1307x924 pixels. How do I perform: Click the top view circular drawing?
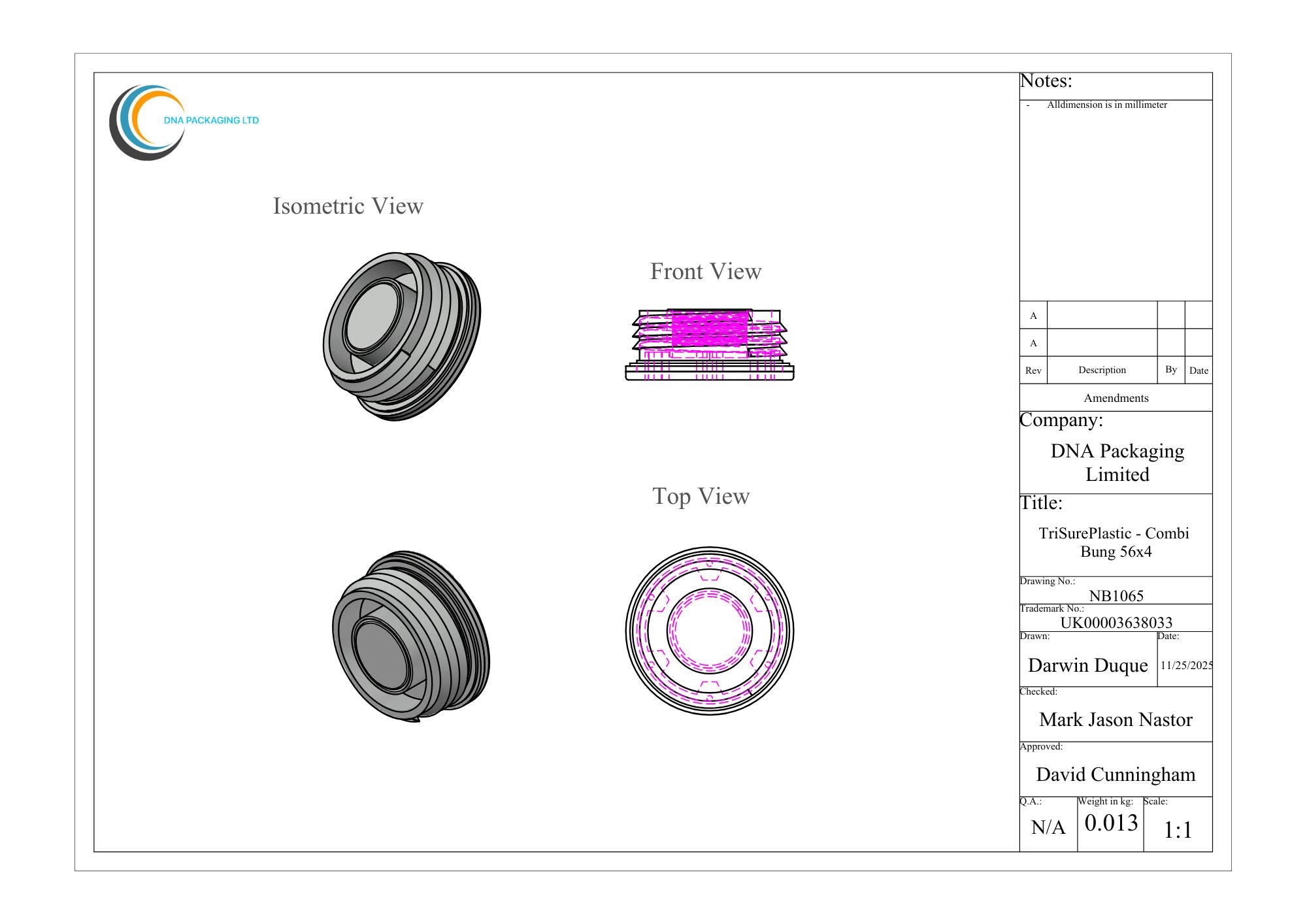(710, 631)
